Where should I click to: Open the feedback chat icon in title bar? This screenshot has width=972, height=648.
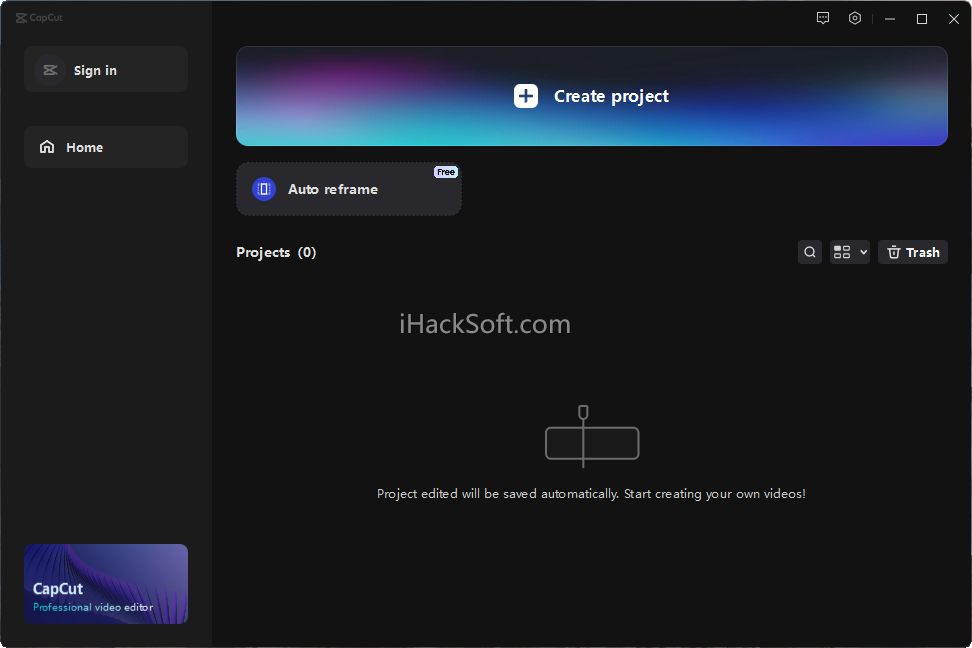[x=823, y=19]
